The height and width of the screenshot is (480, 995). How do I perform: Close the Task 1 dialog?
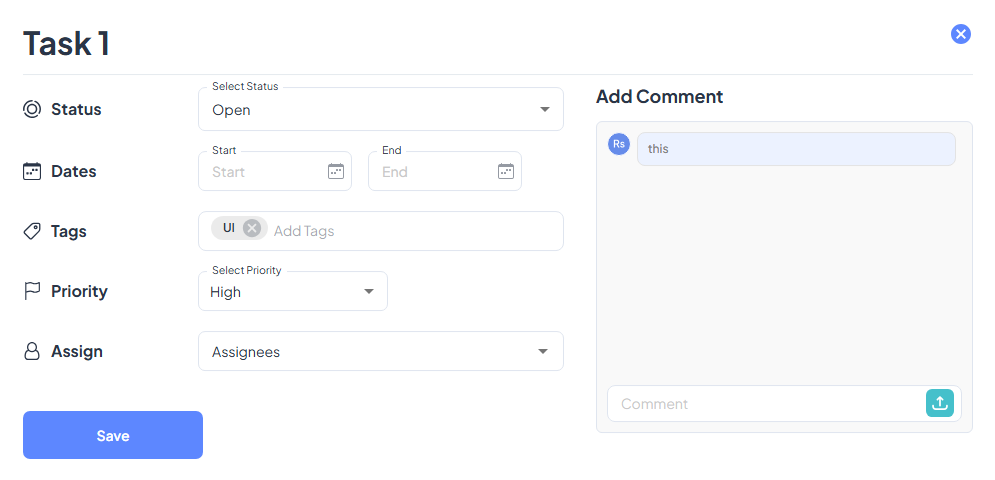pyautogui.click(x=961, y=35)
